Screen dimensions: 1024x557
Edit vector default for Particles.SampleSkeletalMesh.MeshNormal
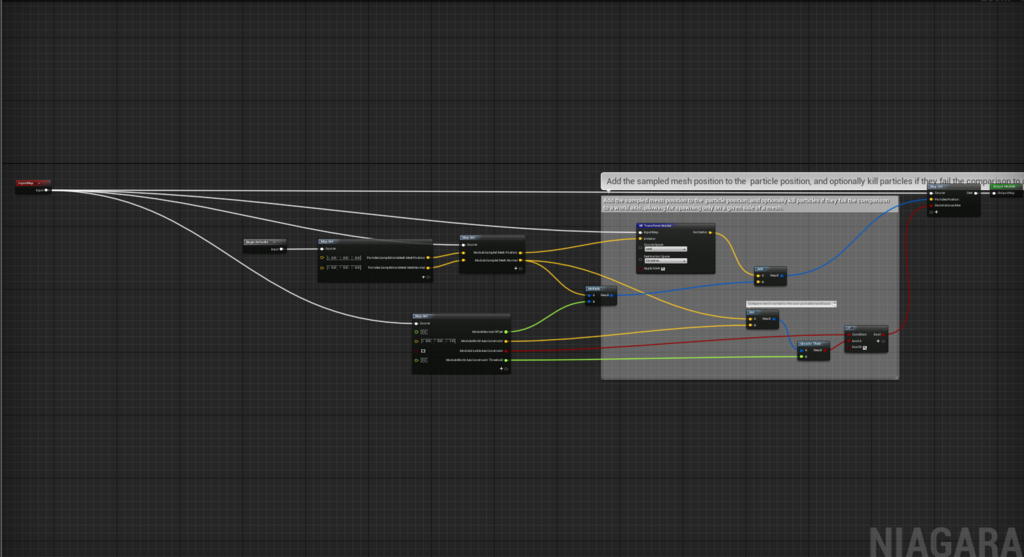(x=344, y=267)
